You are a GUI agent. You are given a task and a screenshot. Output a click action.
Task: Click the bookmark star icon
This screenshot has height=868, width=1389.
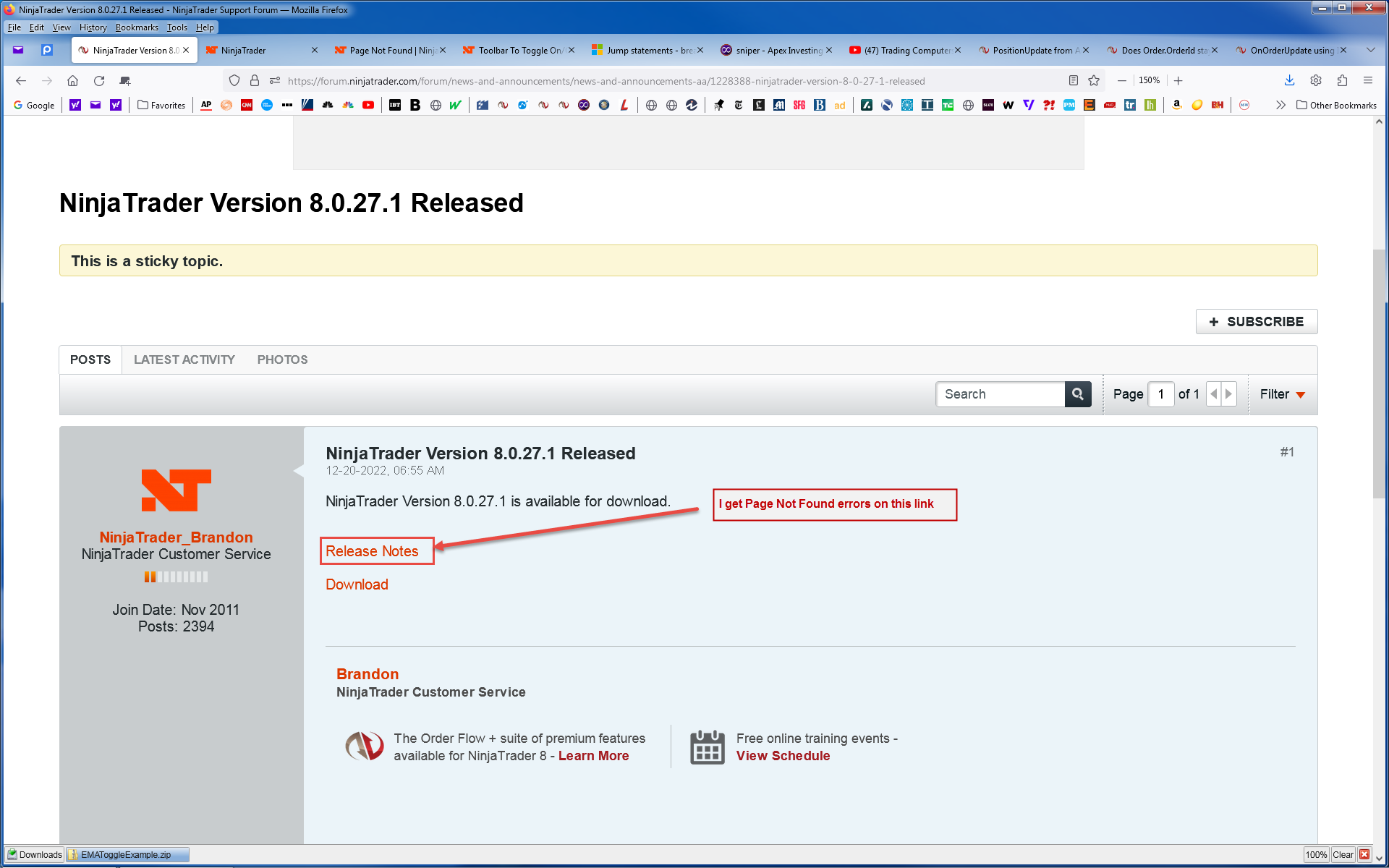click(x=1094, y=80)
